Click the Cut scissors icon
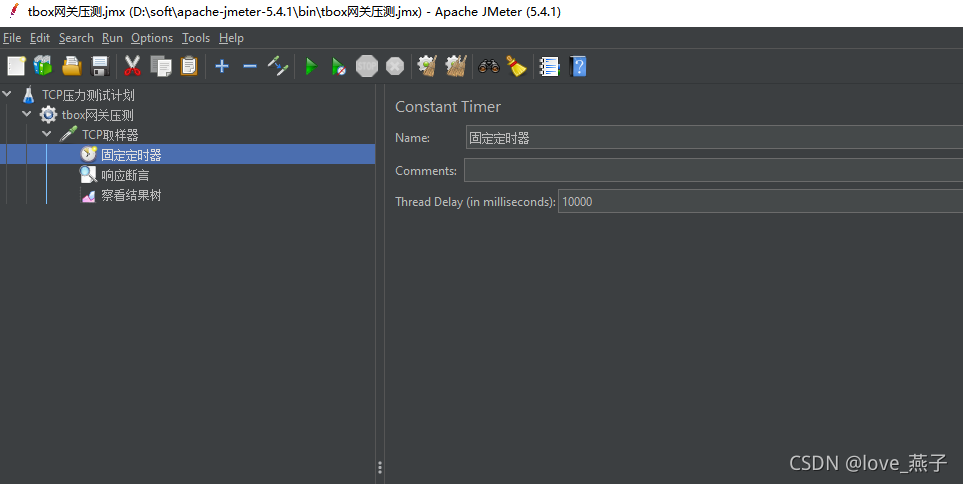 [x=132, y=66]
